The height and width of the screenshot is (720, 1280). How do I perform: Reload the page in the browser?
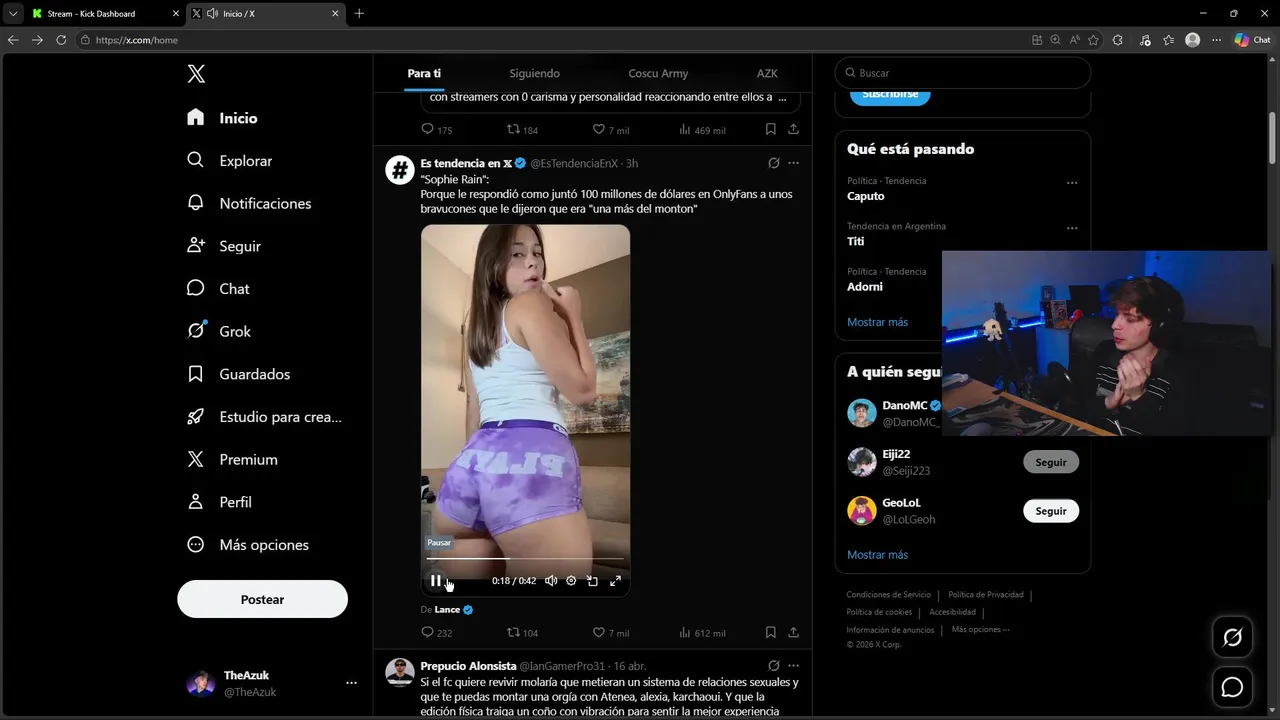(x=61, y=40)
